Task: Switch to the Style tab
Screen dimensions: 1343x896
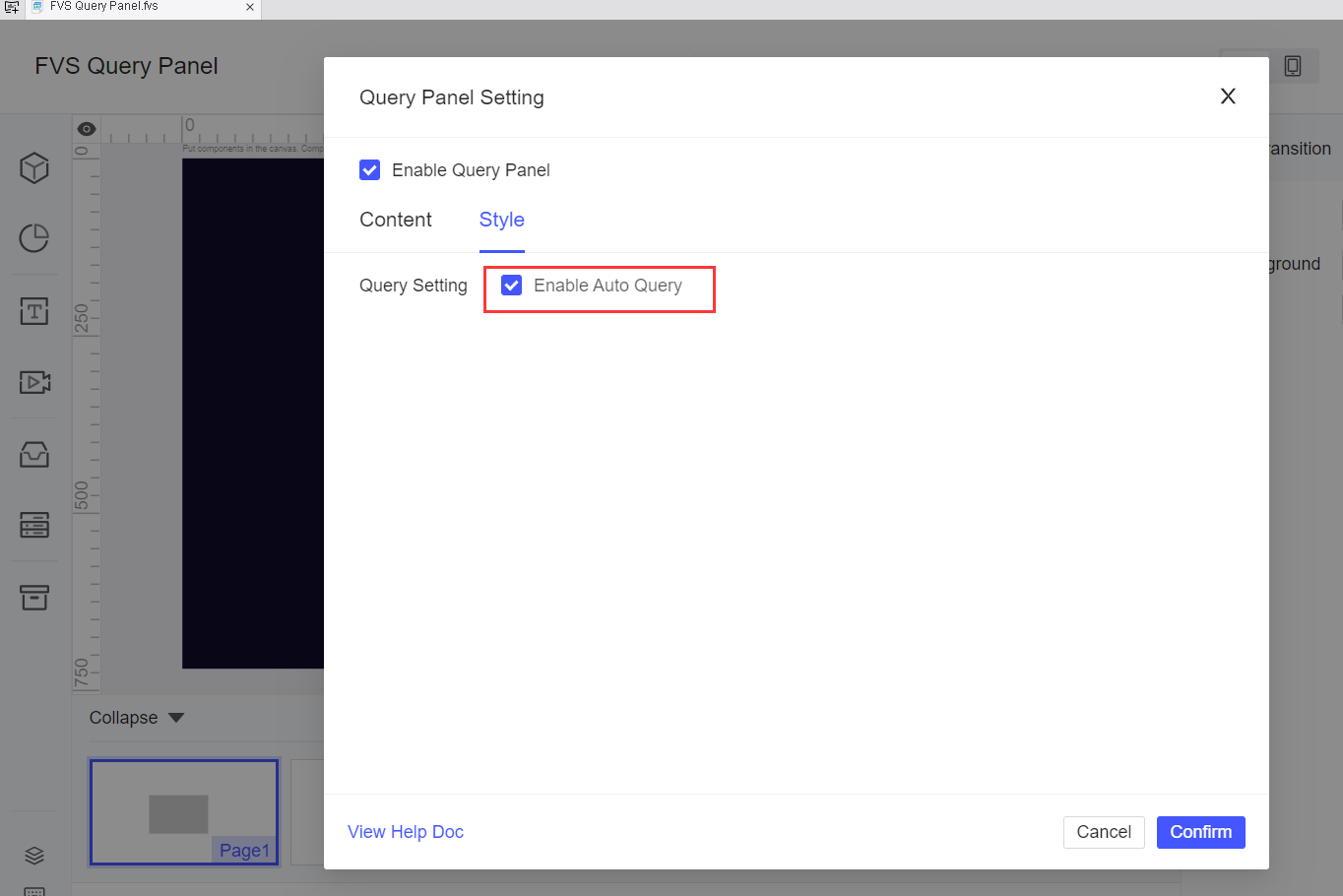Action: (x=502, y=220)
